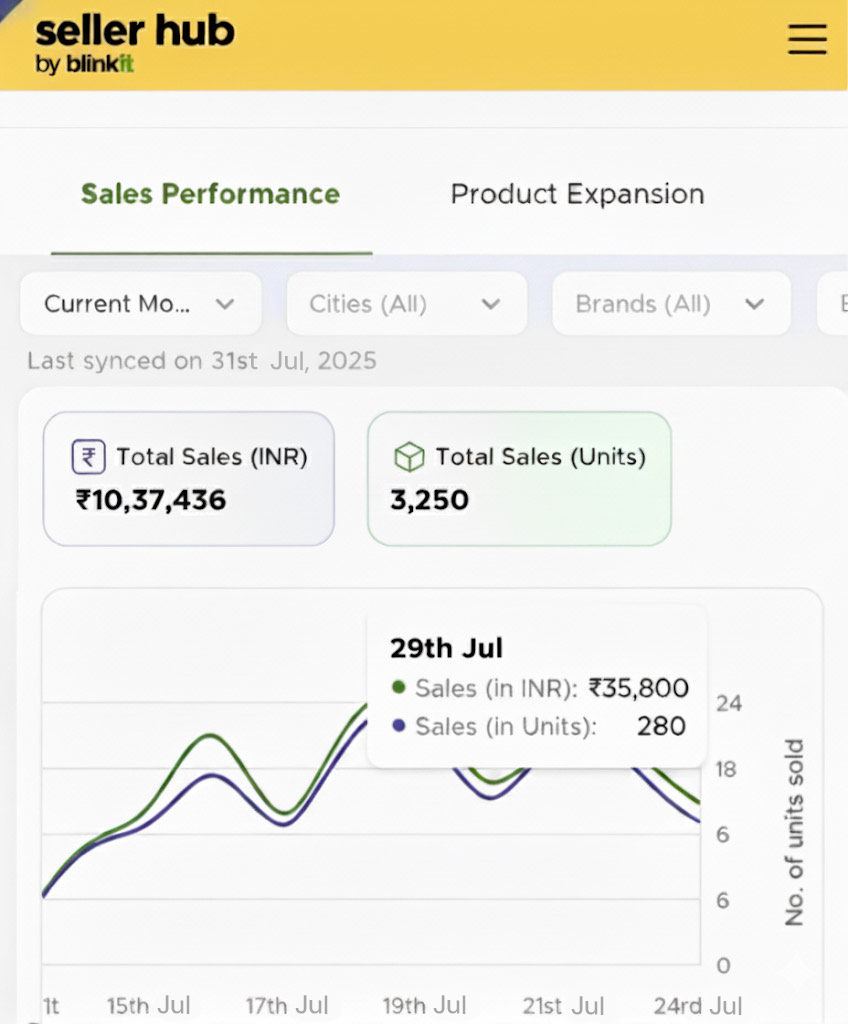Click the No. of units sold axis title

(x=795, y=832)
